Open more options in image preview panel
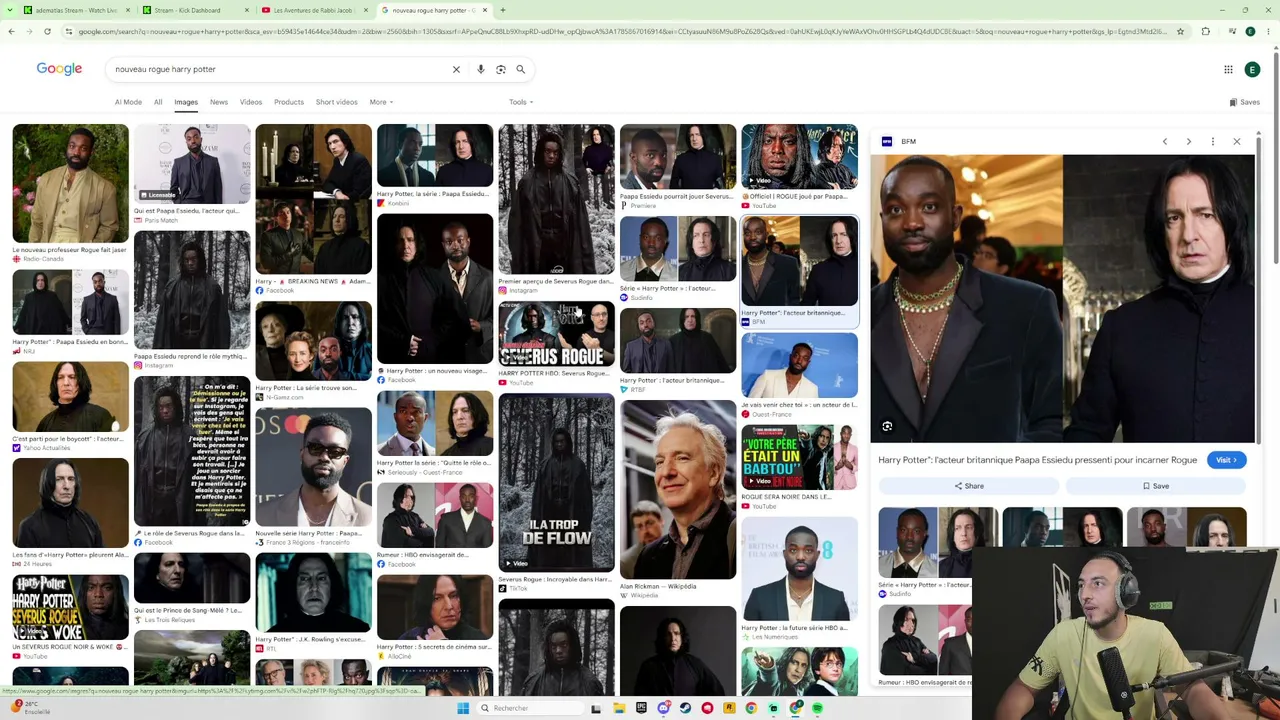The width and height of the screenshot is (1280, 720). [1212, 141]
